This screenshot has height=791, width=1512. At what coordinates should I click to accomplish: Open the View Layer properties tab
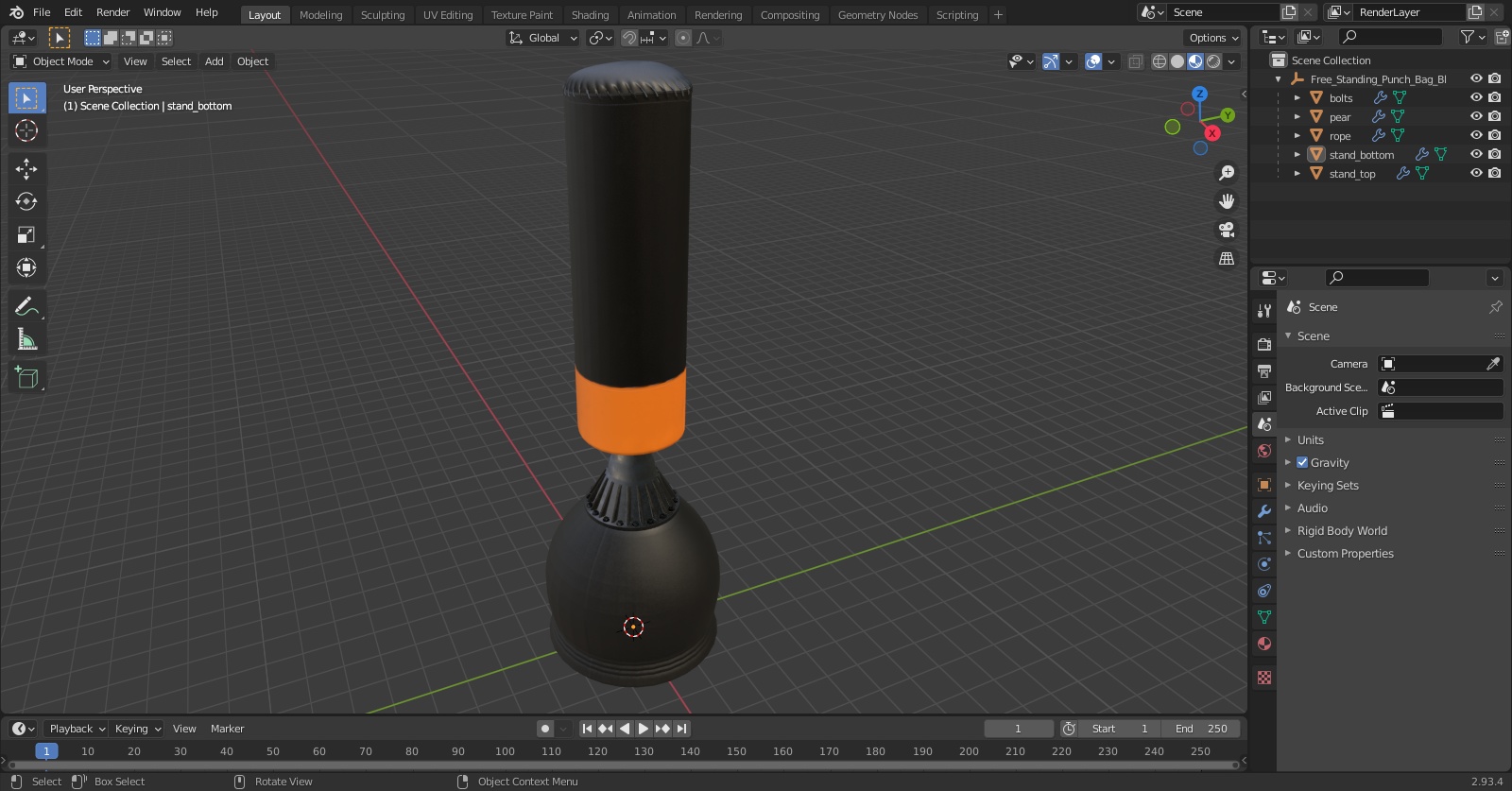click(1264, 398)
